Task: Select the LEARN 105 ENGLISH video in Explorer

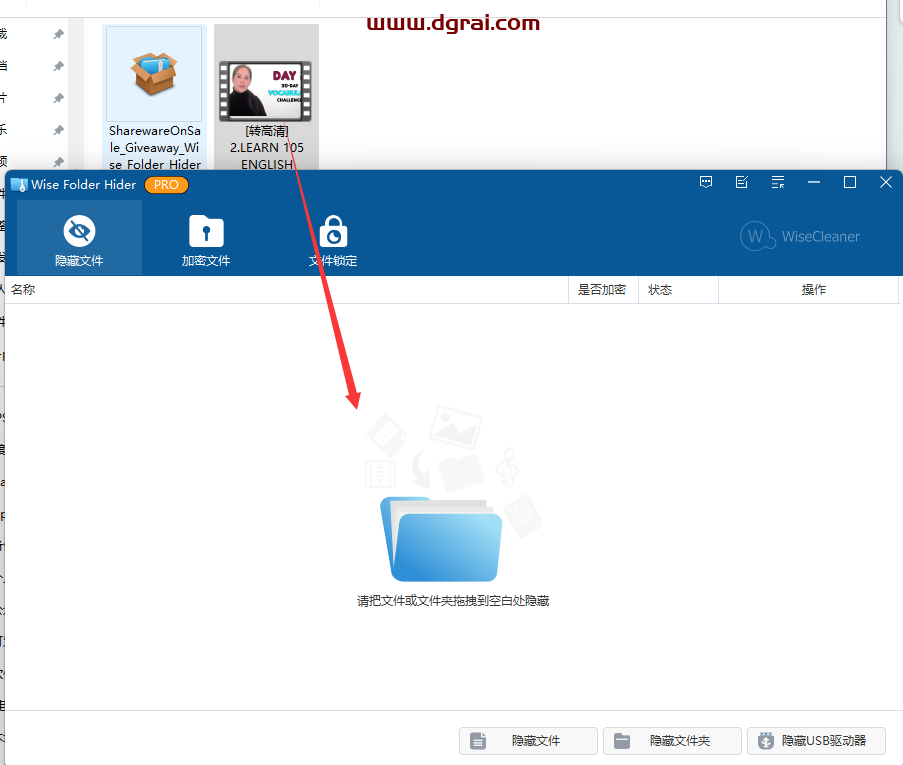Action: tap(266, 98)
